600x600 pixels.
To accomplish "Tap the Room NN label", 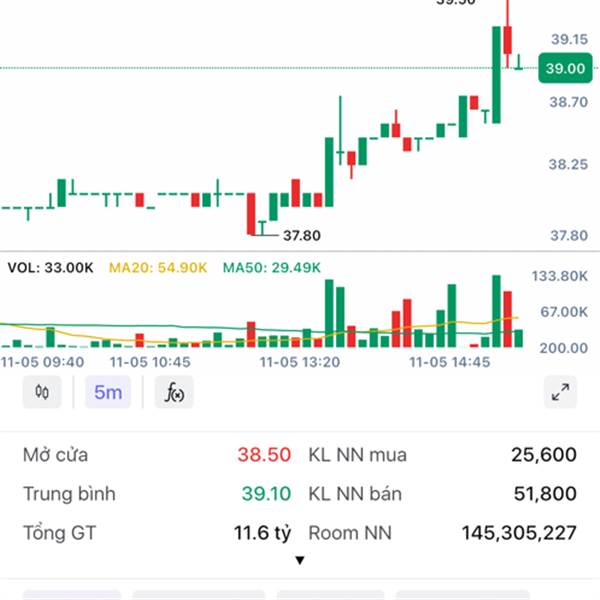I will tap(350, 533).
